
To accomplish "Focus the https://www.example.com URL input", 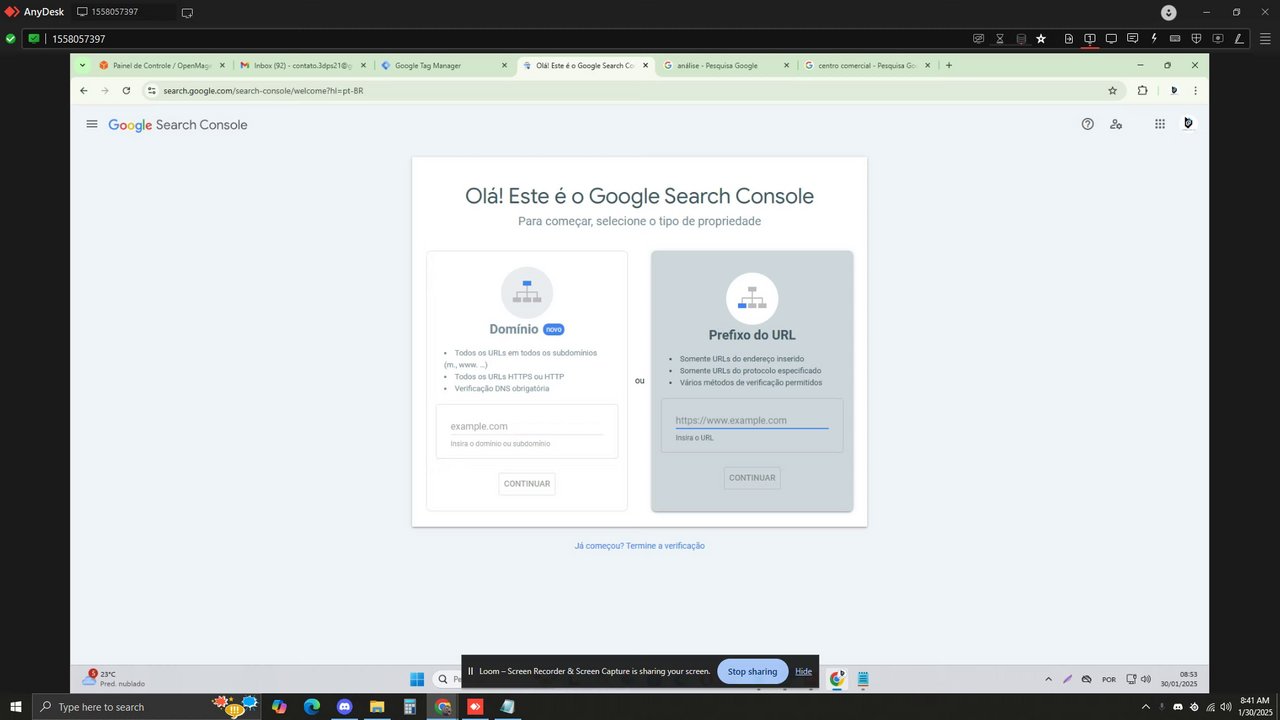I will (x=752, y=421).
